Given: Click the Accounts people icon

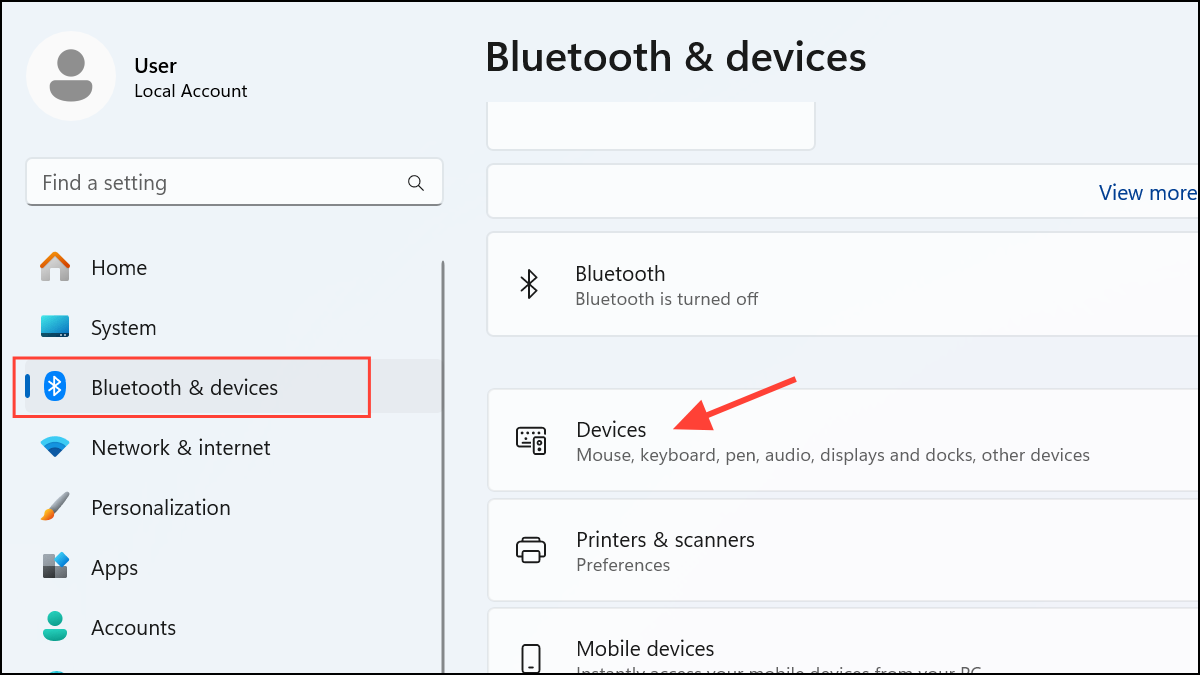Looking at the screenshot, I should coord(54,627).
